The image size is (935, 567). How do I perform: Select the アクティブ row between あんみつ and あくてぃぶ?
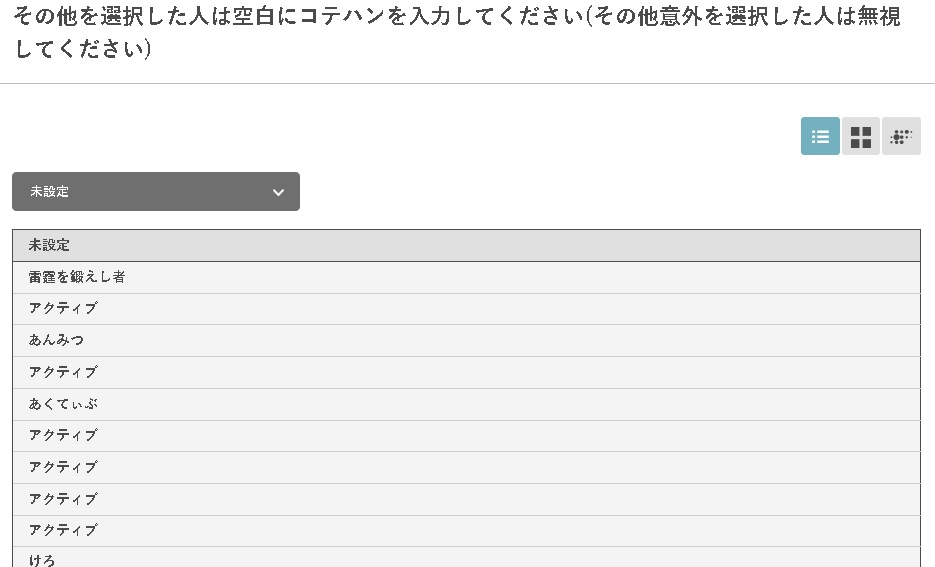[466, 373]
